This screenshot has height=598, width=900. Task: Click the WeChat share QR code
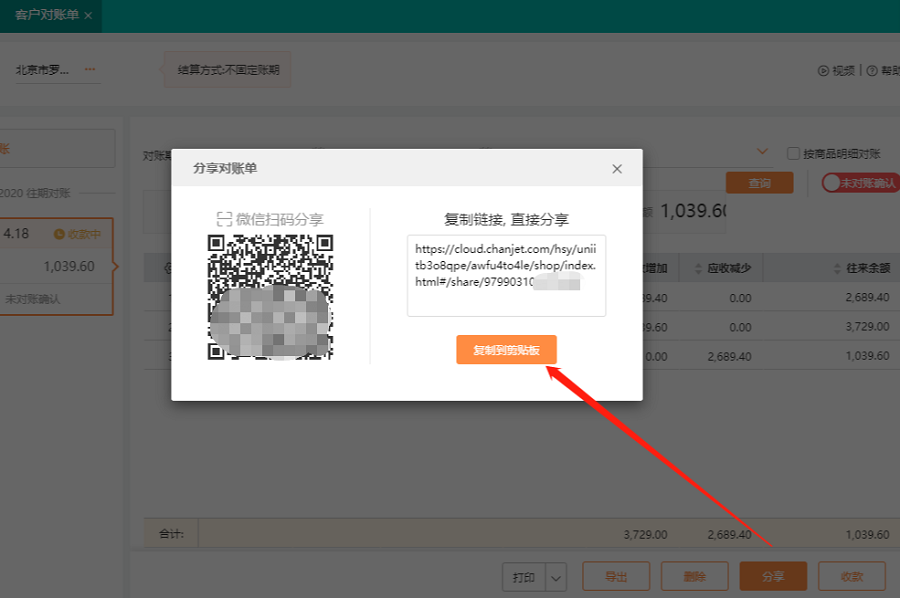click(270, 297)
